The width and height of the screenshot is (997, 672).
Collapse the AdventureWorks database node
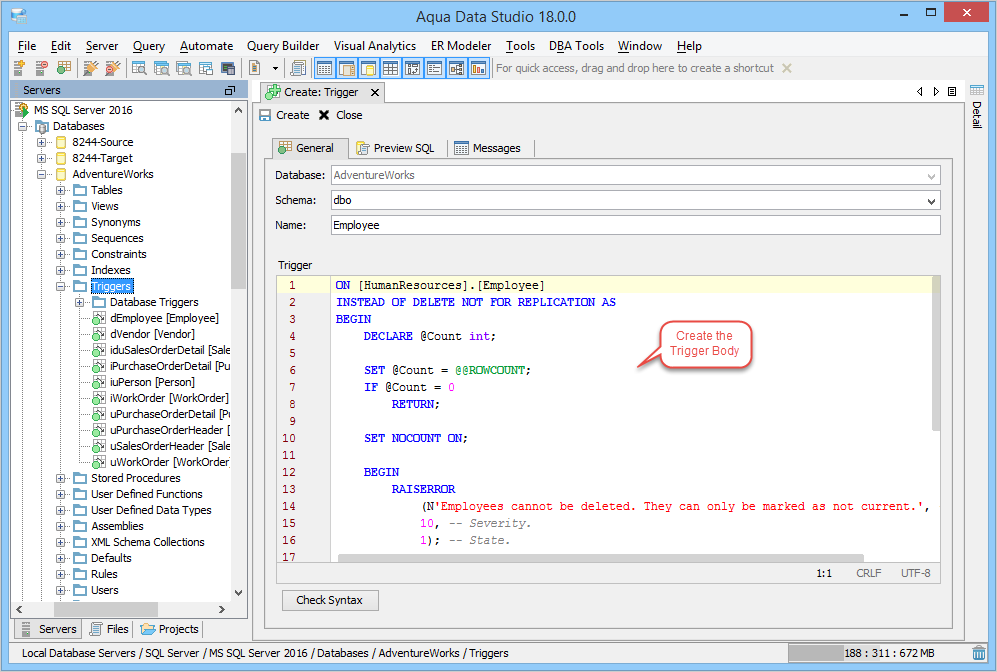(42, 174)
